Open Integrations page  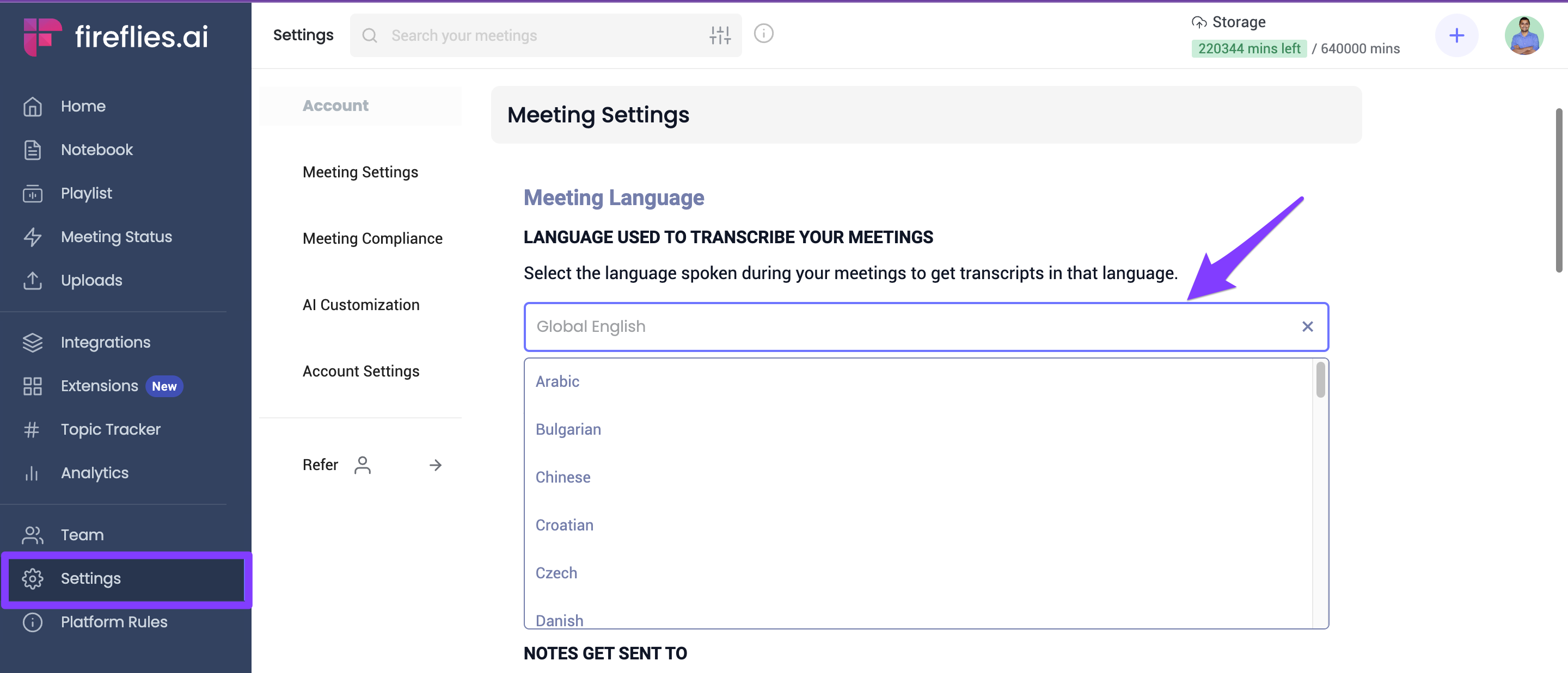(105, 343)
